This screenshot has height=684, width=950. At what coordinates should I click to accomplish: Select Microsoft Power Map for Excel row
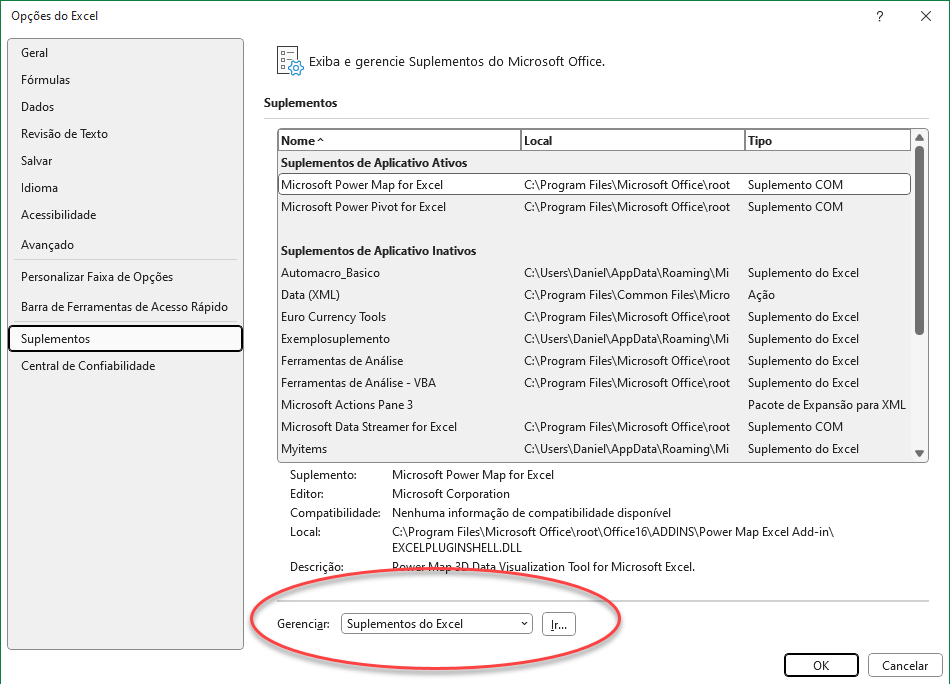594,185
